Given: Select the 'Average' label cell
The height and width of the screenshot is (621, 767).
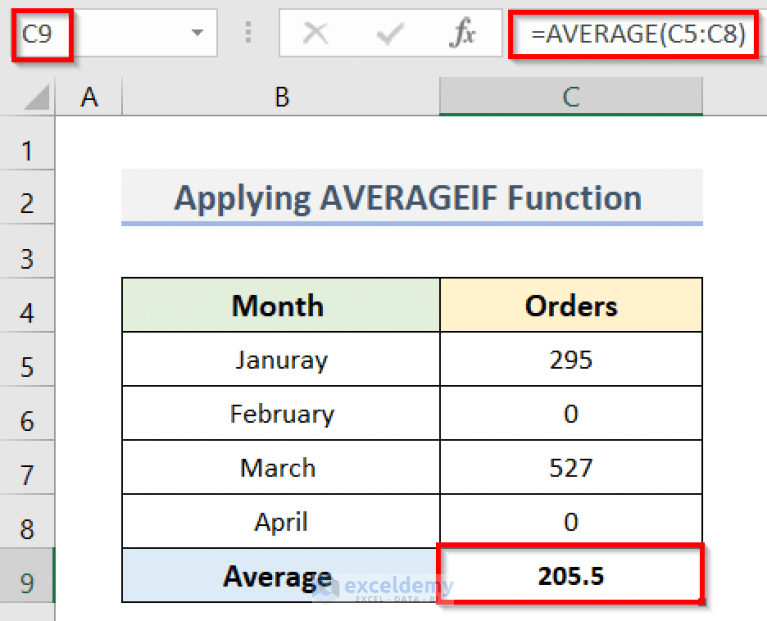Looking at the screenshot, I should (x=280, y=575).
